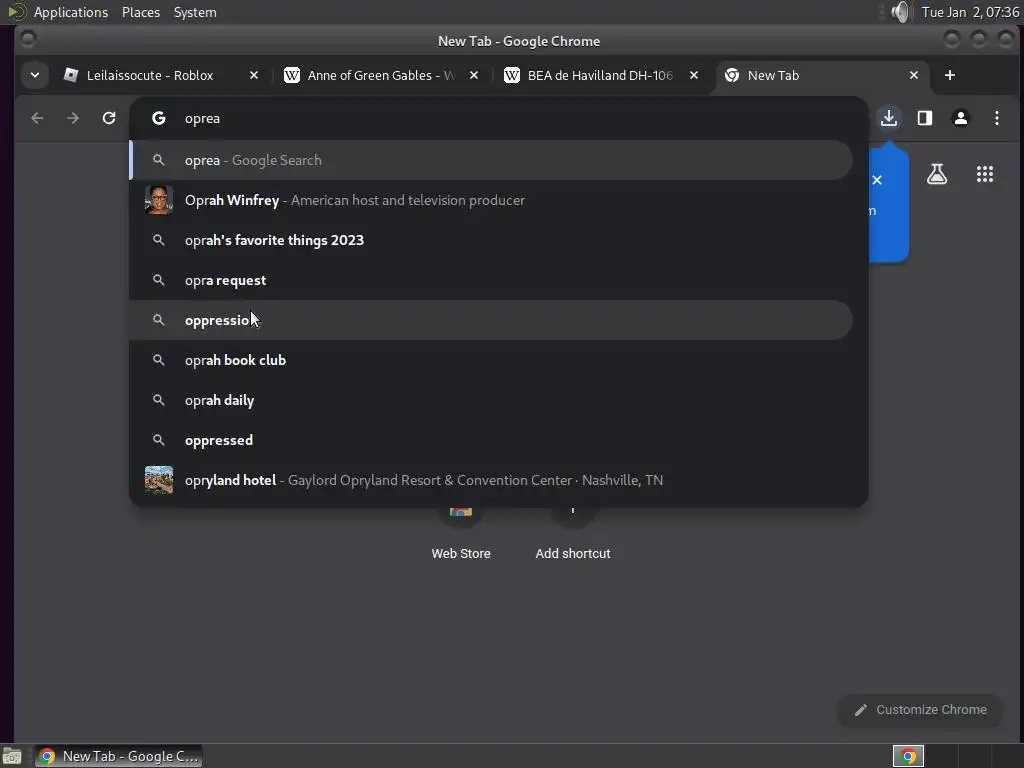The width and height of the screenshot is (1024, 768).
Task: Open the profile avatar icon
Action: [x=961, y=118]
